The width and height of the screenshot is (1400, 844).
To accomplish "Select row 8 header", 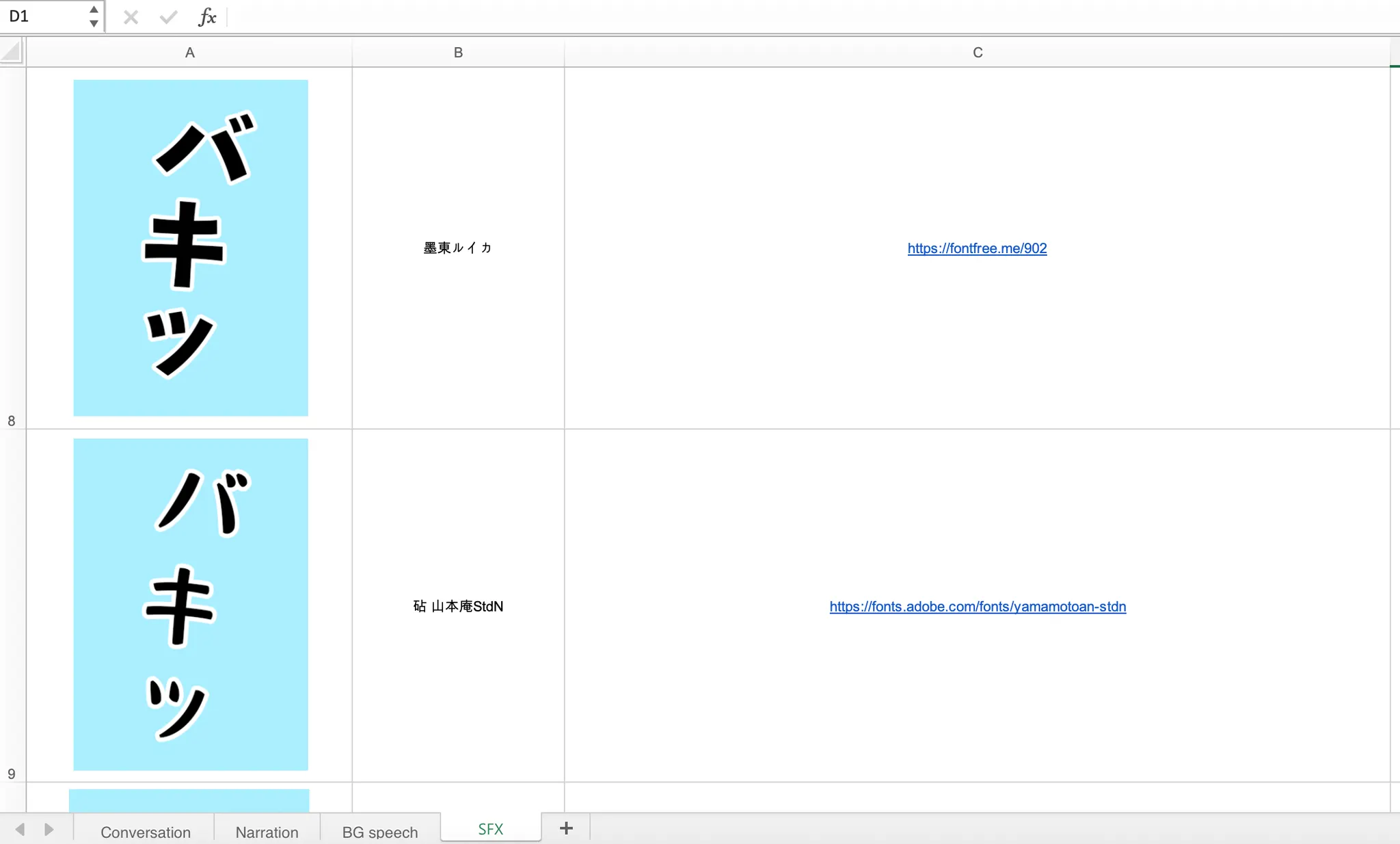I will coord(12,248).
